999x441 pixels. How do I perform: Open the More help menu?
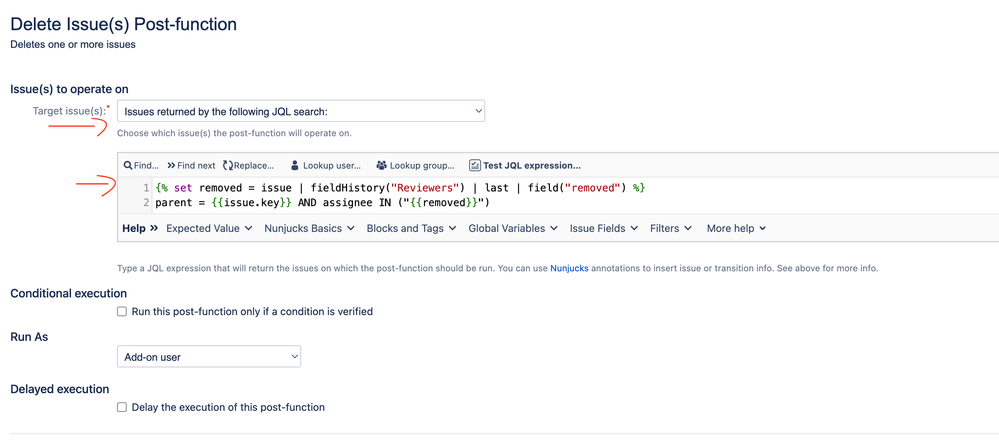(737, 228)
